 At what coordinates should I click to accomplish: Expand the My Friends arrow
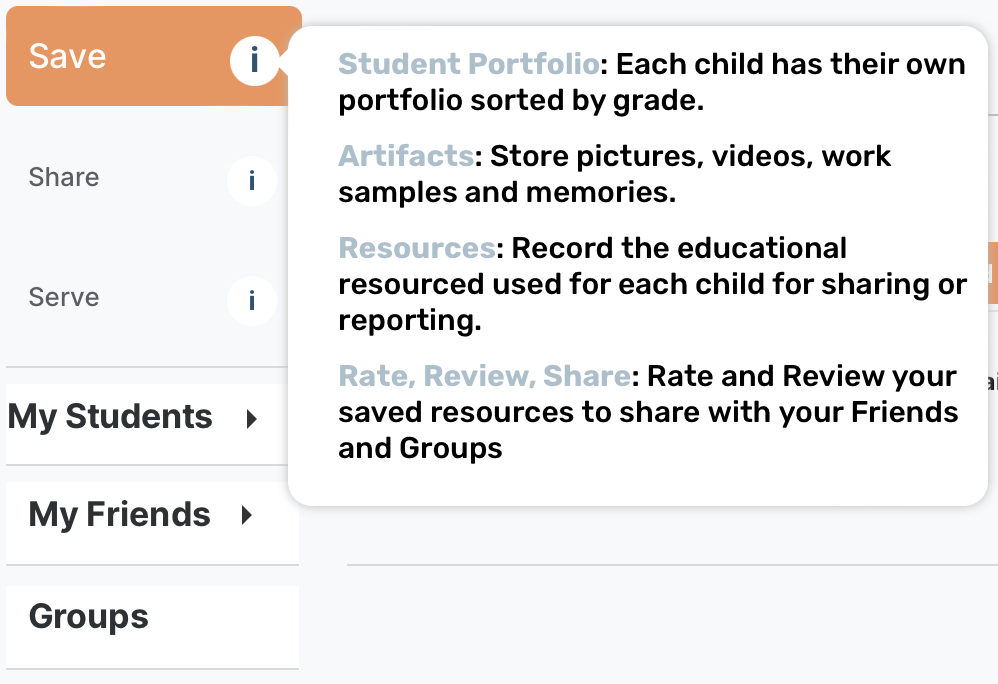pos(246,516)
